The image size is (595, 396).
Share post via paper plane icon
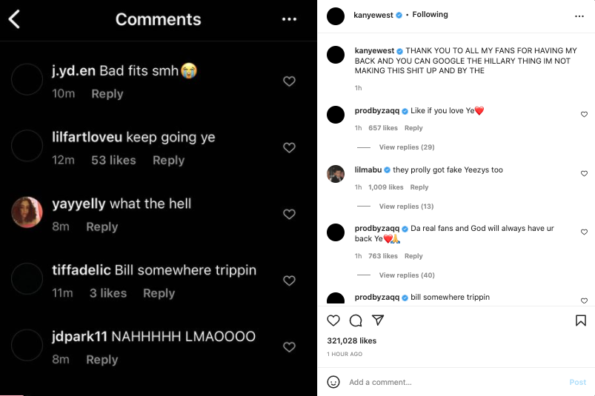pyautogui.click(x=378, y=320)
